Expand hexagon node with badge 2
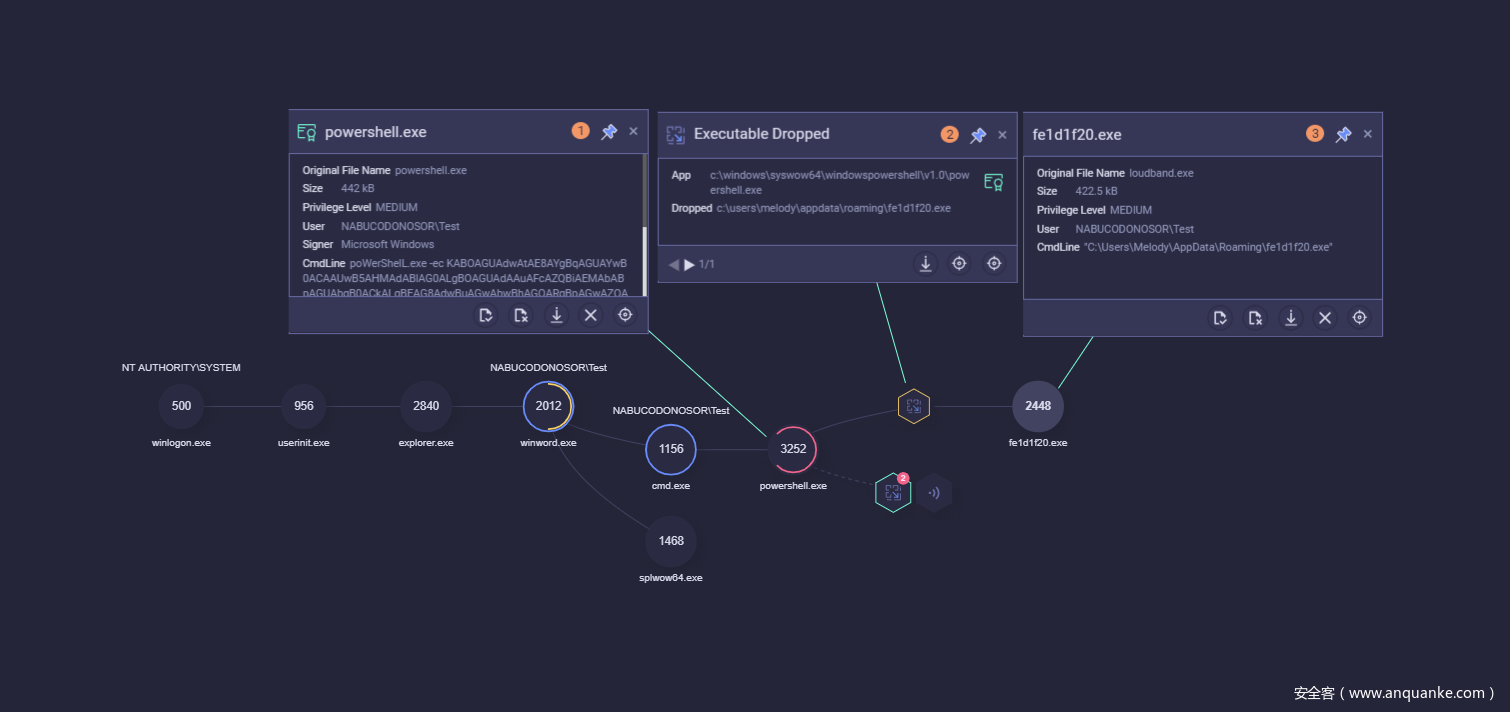Screen dimensions: 1510x712 tap(893, 493)
